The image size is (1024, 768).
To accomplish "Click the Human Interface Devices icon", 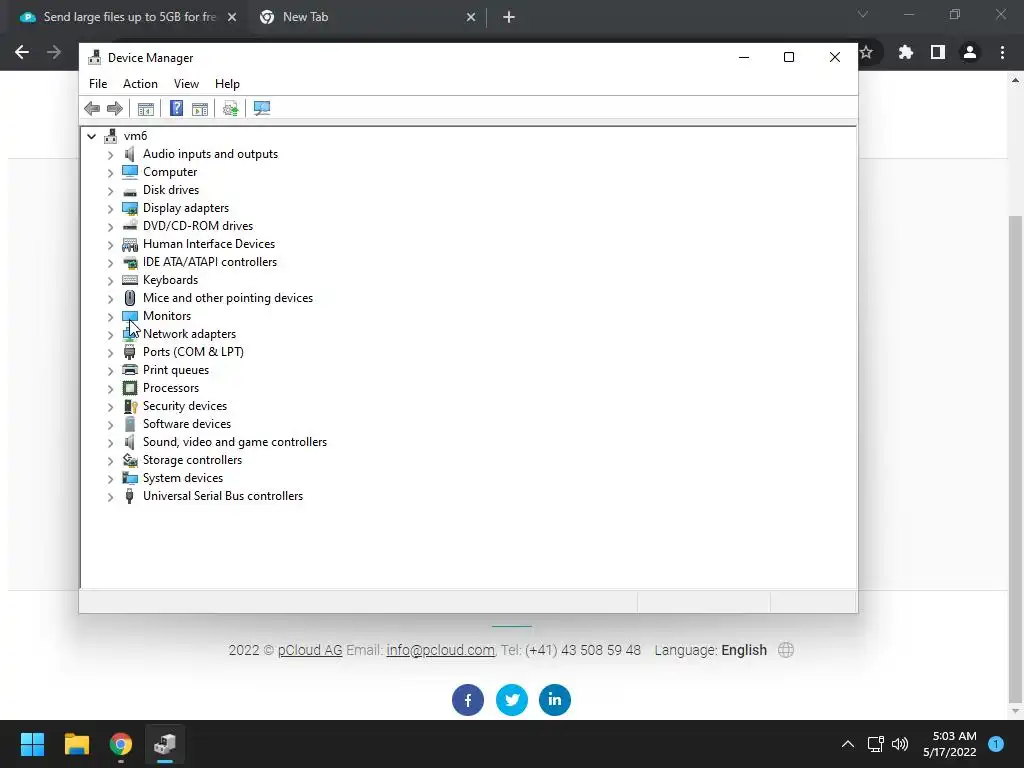I will tap(130, 244).
